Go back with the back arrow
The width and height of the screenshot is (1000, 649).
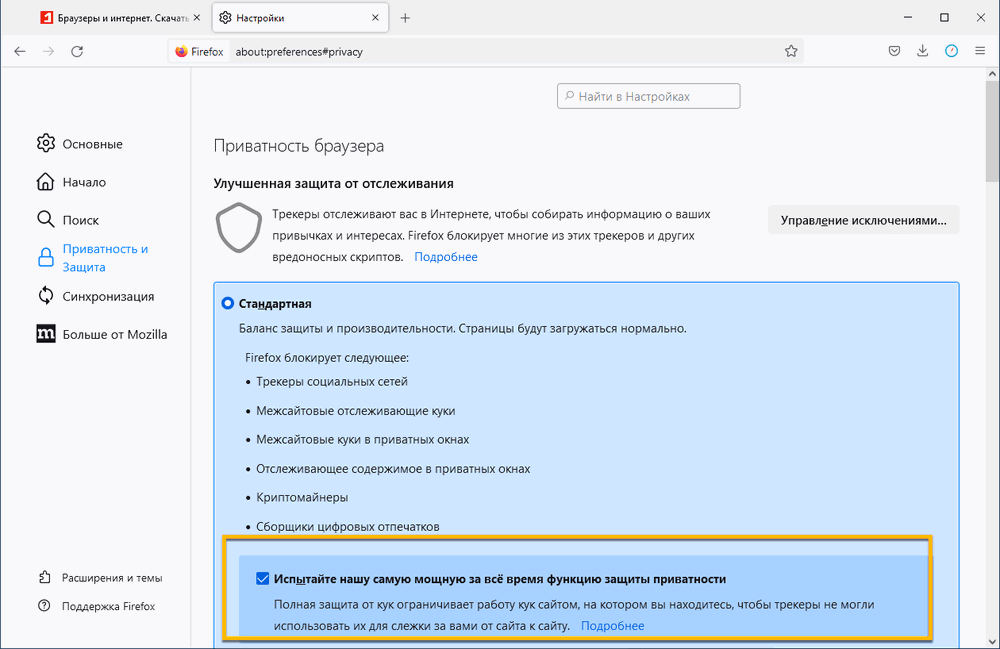(20, 51)
